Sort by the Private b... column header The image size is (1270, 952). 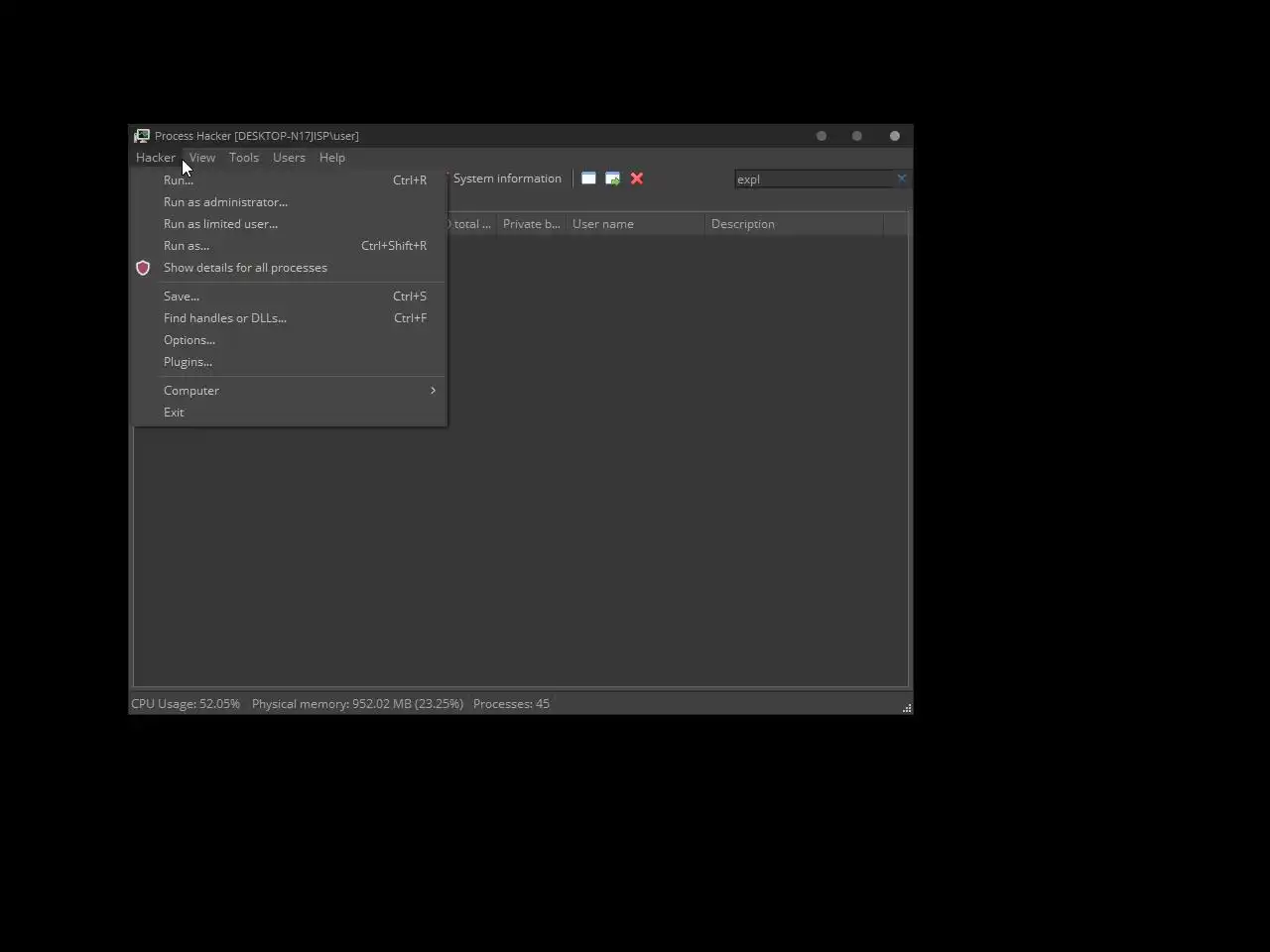pyautogui.click(x=531, y=224)
